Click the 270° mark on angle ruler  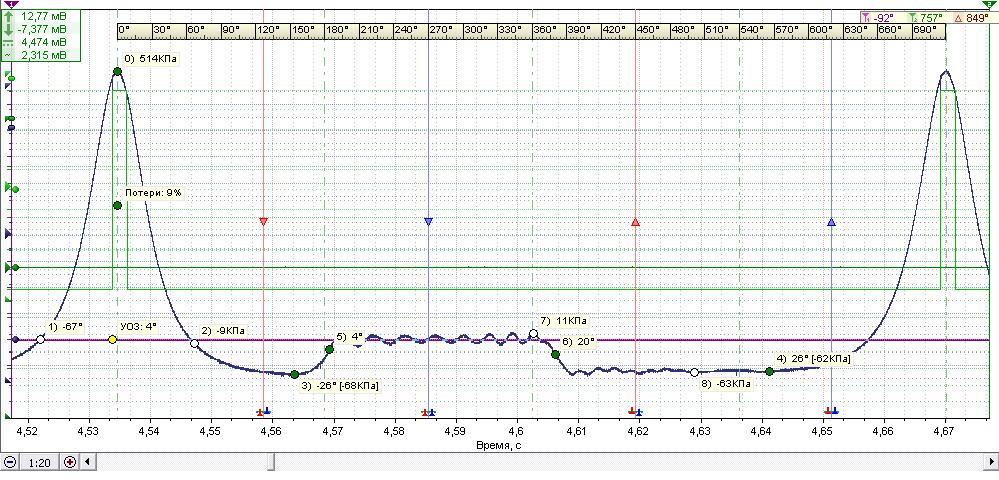click(x=440, y=30)
